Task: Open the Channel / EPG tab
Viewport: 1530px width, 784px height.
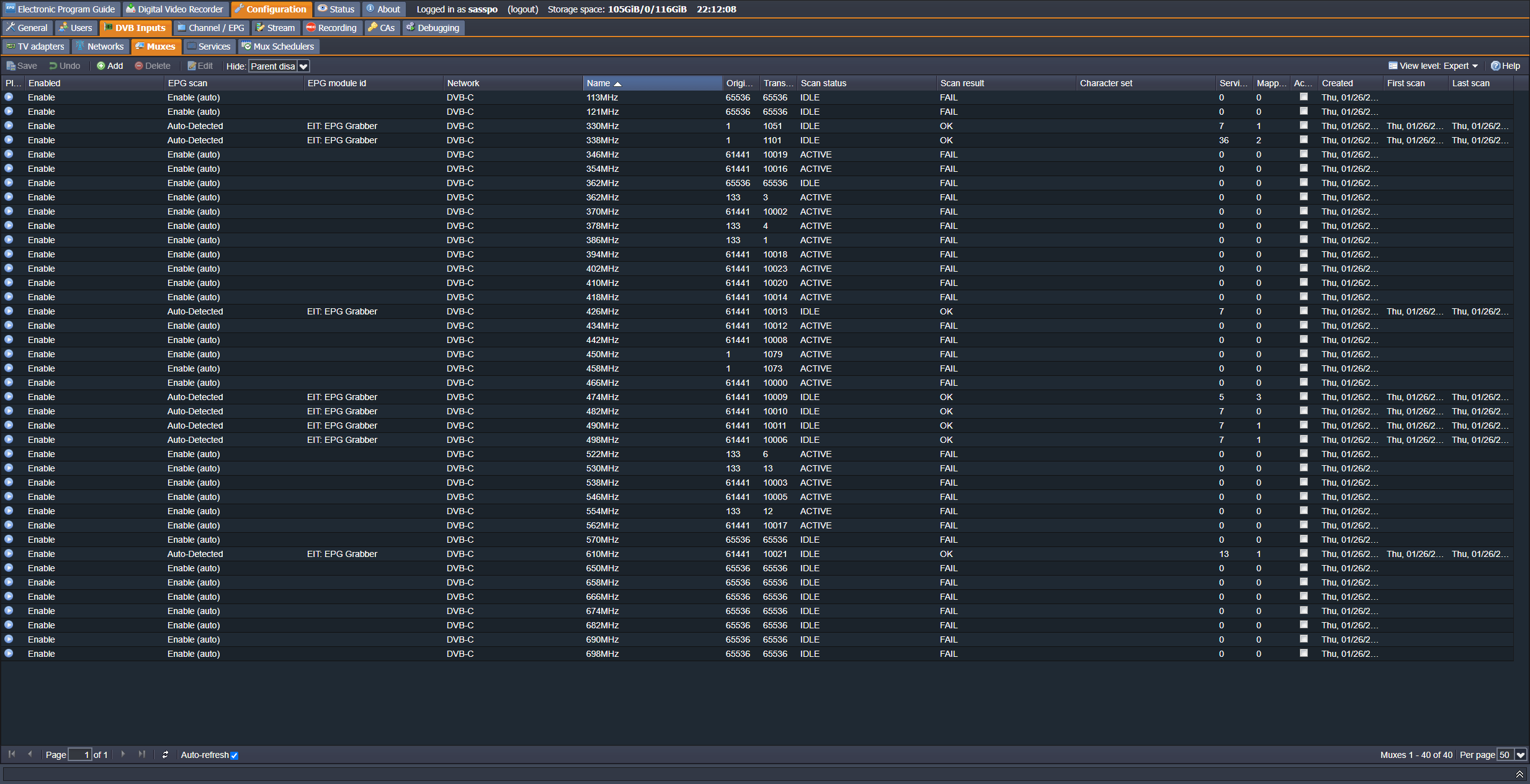Action: pyautogui.click(x=210, y=28)
